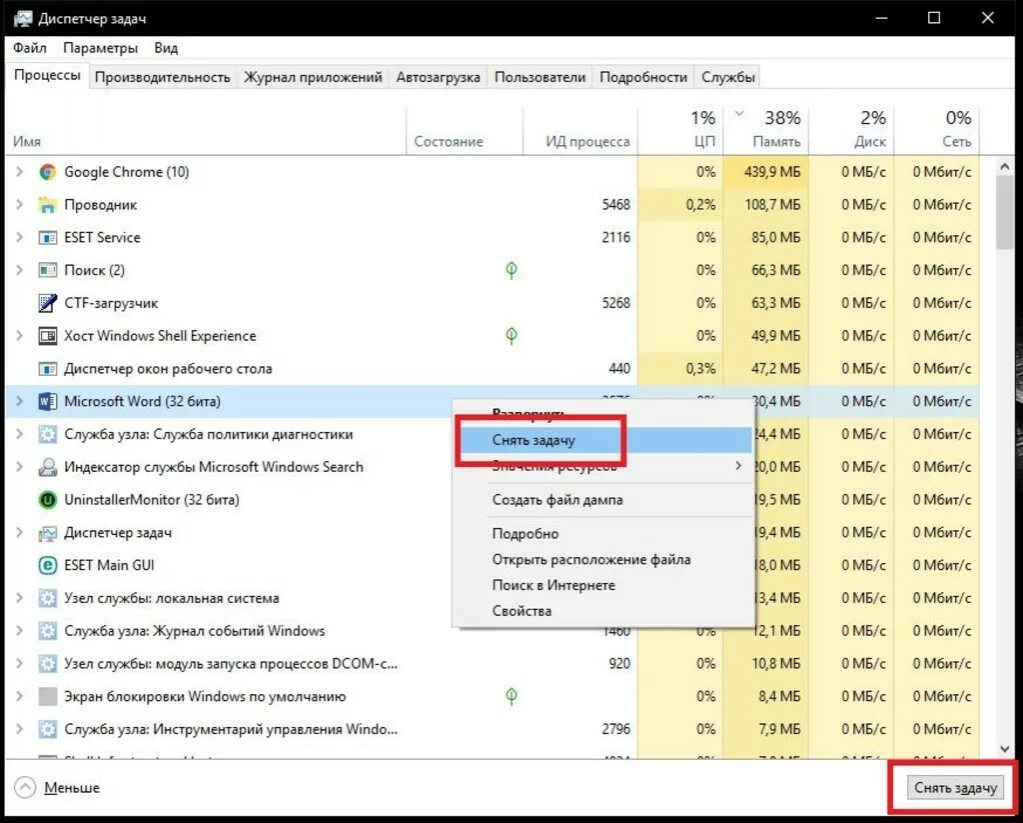Screen dimensions: 1023x823
Task: Choose Снять задачу in context menu
Action: click(605, 440)
